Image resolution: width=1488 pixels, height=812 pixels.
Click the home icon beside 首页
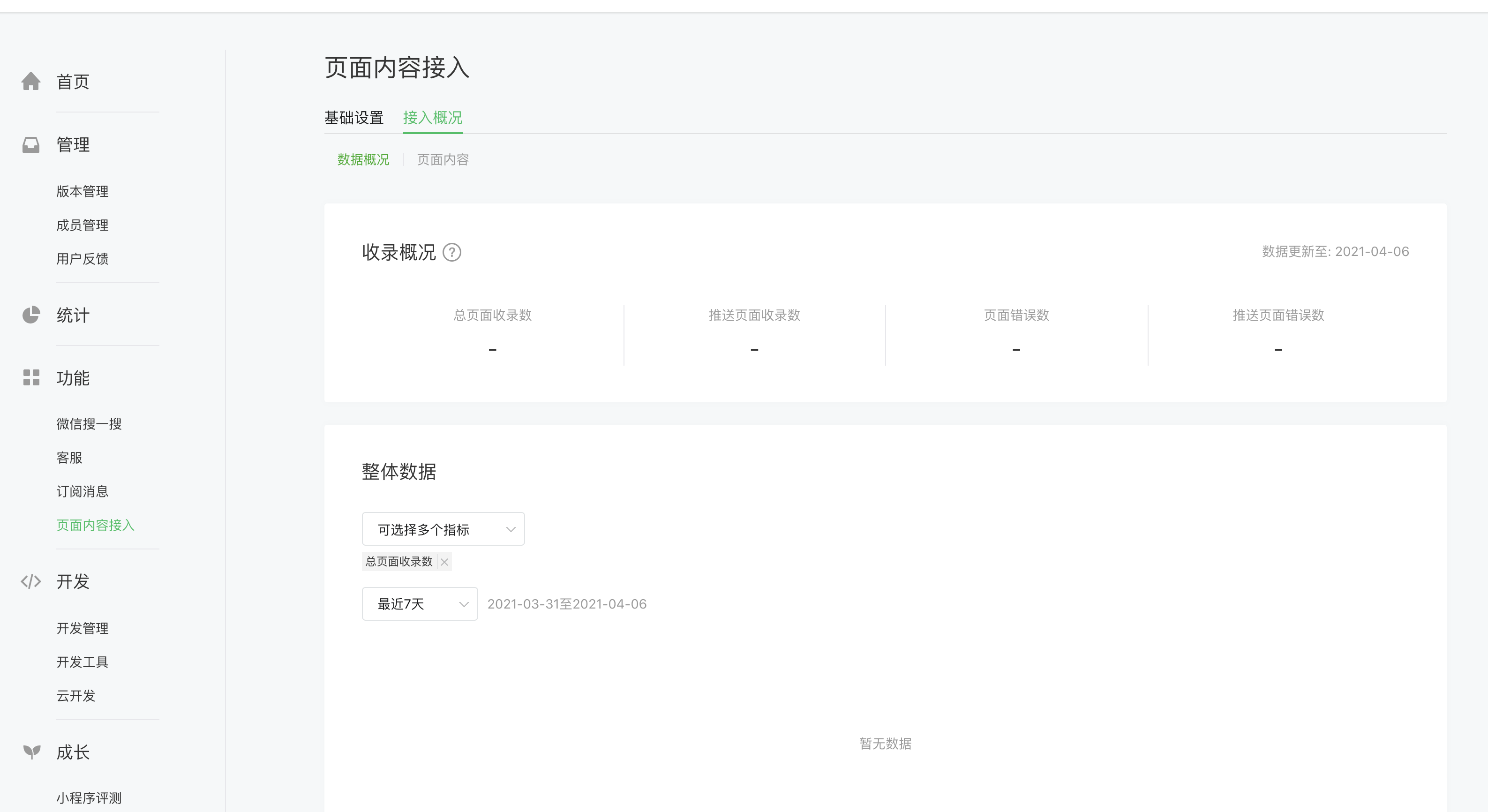31,82
